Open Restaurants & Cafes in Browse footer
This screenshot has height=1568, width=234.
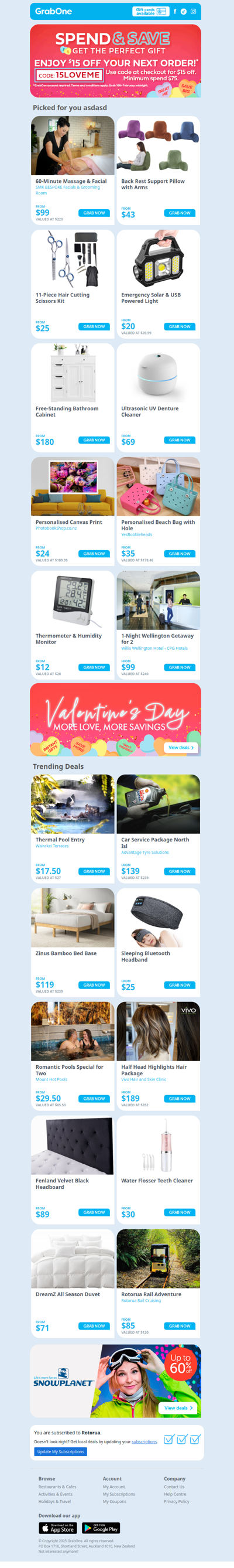pos(57,1487)
